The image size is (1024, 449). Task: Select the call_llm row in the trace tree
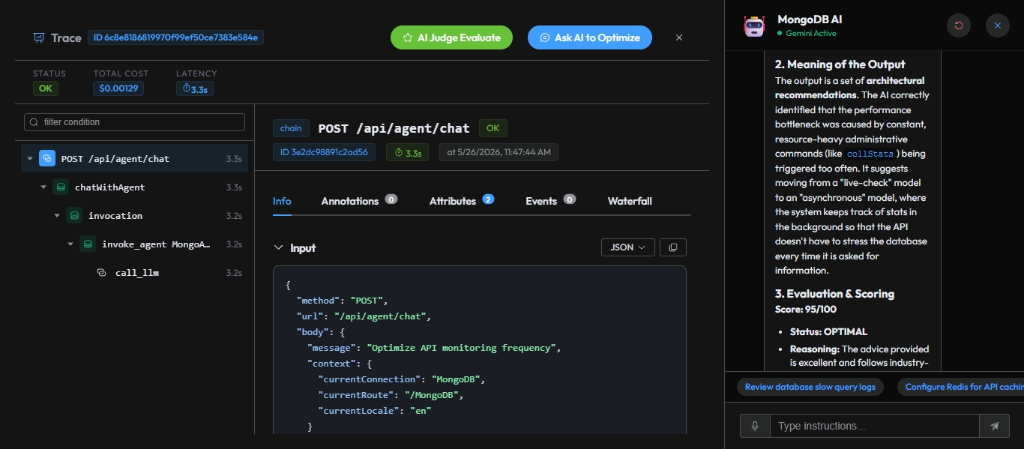(135, 273)
